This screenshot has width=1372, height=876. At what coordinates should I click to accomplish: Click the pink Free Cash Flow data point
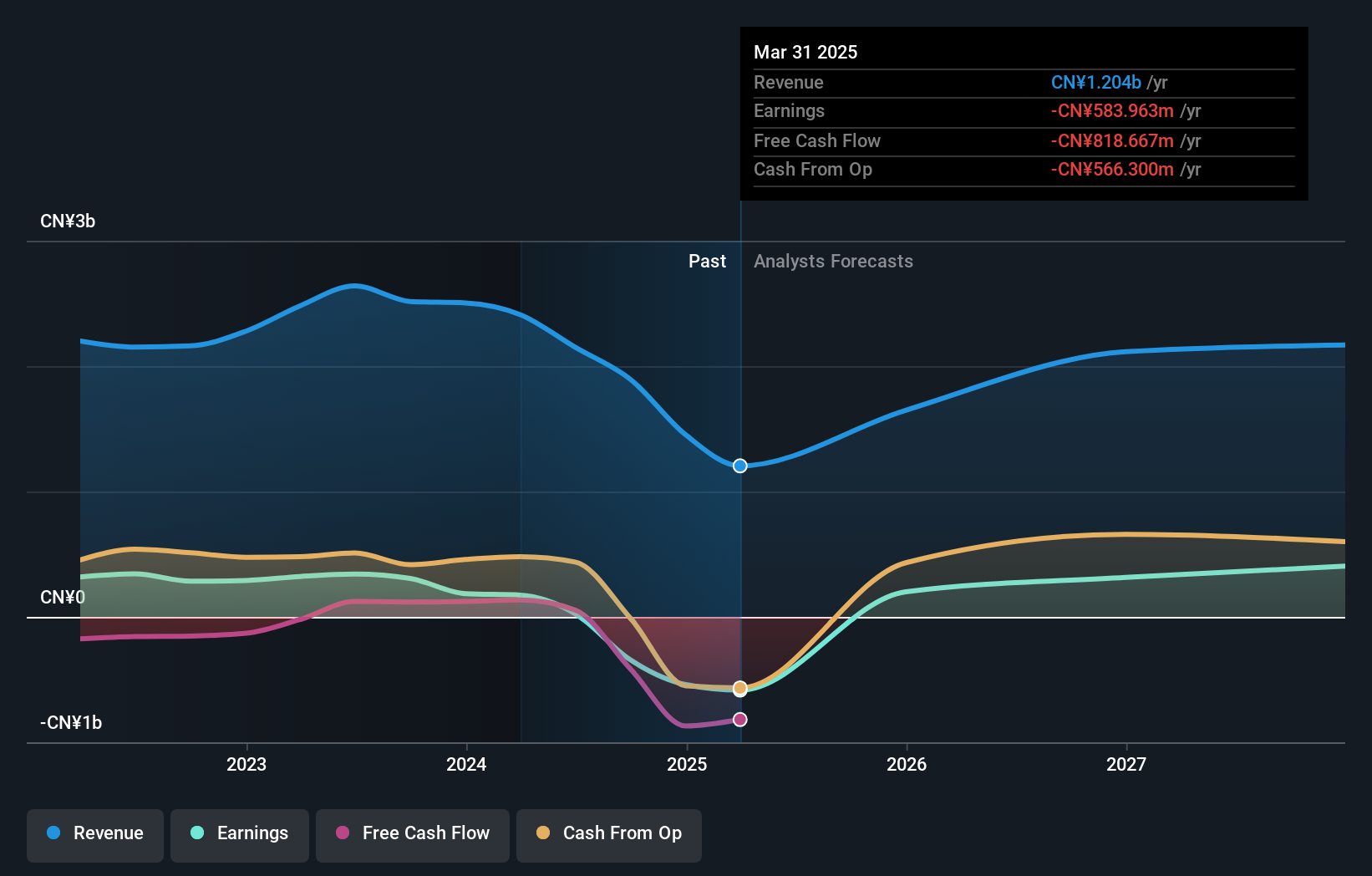(740, 720)
